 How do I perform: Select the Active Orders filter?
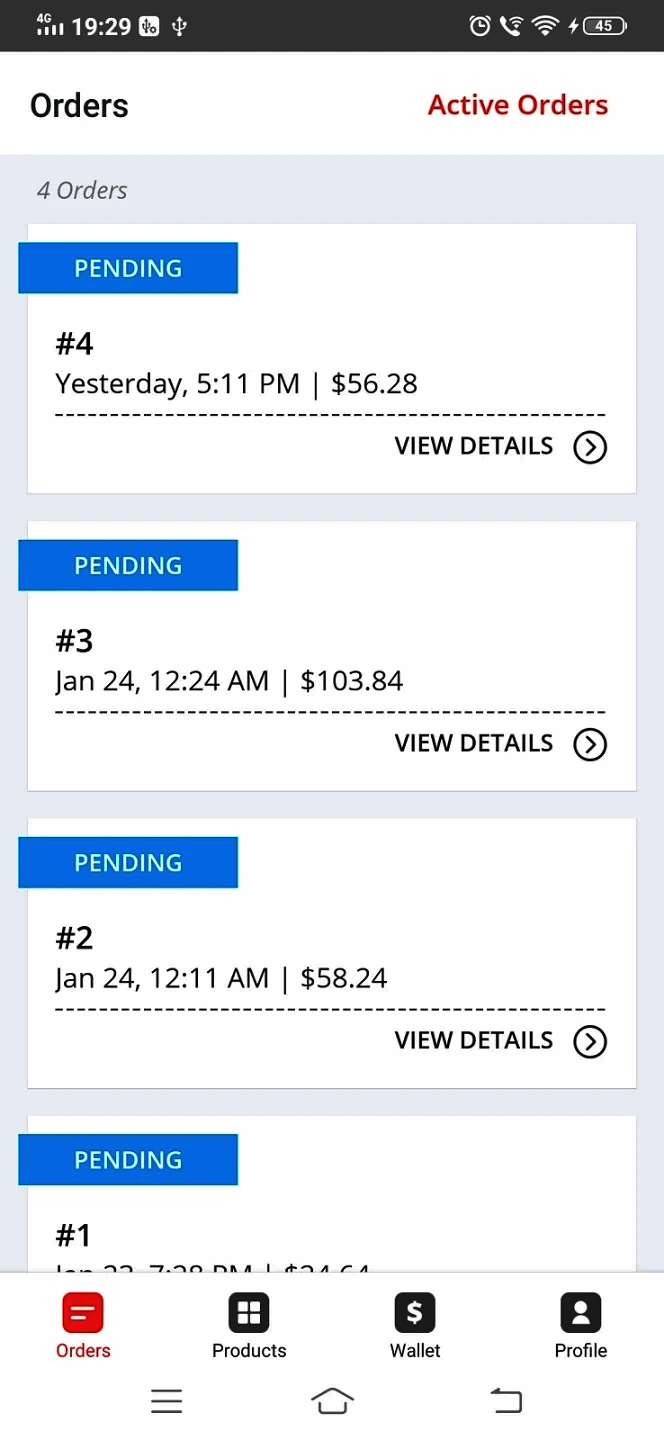517,105
